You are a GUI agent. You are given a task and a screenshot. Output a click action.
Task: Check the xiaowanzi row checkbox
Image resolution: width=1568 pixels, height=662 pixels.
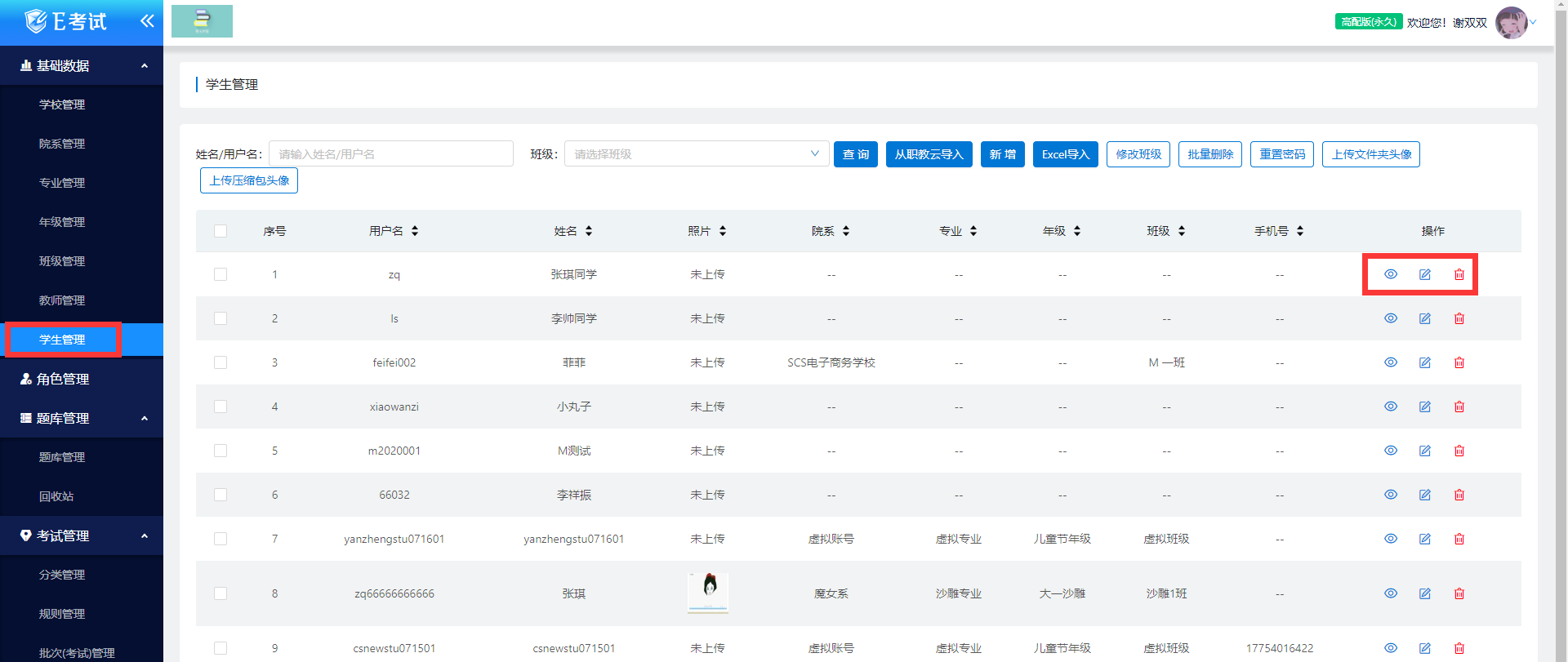pos(220,407)
